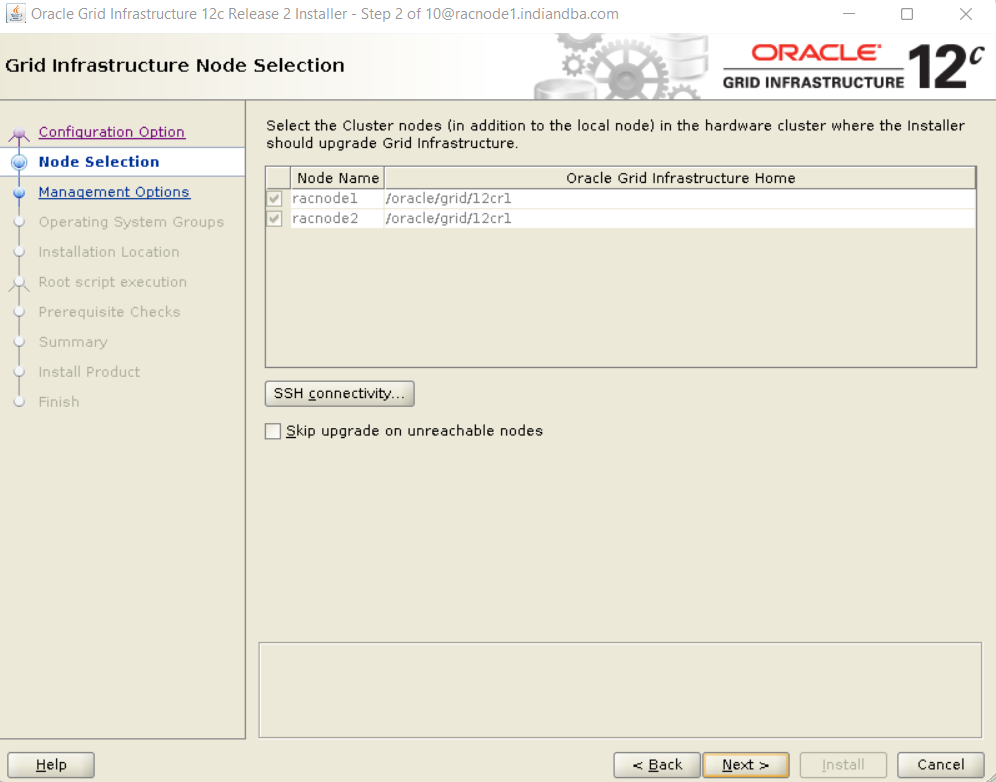Viewport: 996px width, 782px height.
Task: Click the Configuration Option step marker icon
Action: [x=19, y=133]
